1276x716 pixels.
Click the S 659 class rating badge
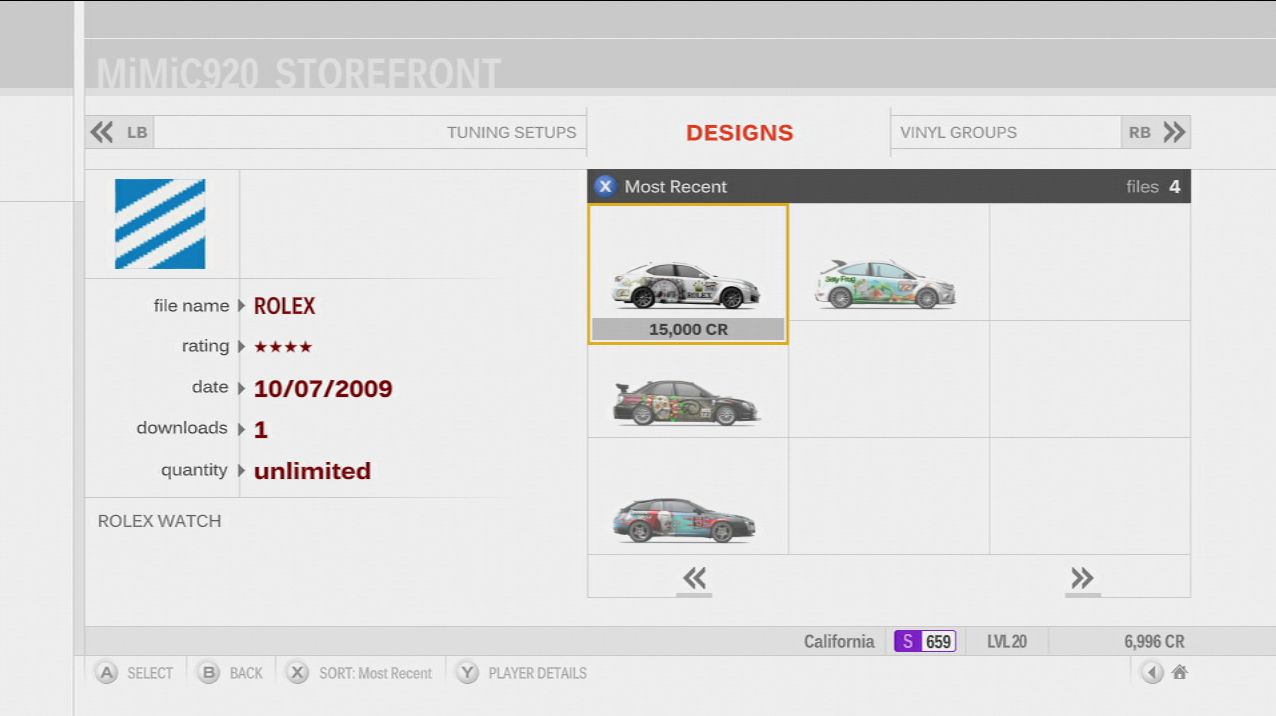point(925,642)
